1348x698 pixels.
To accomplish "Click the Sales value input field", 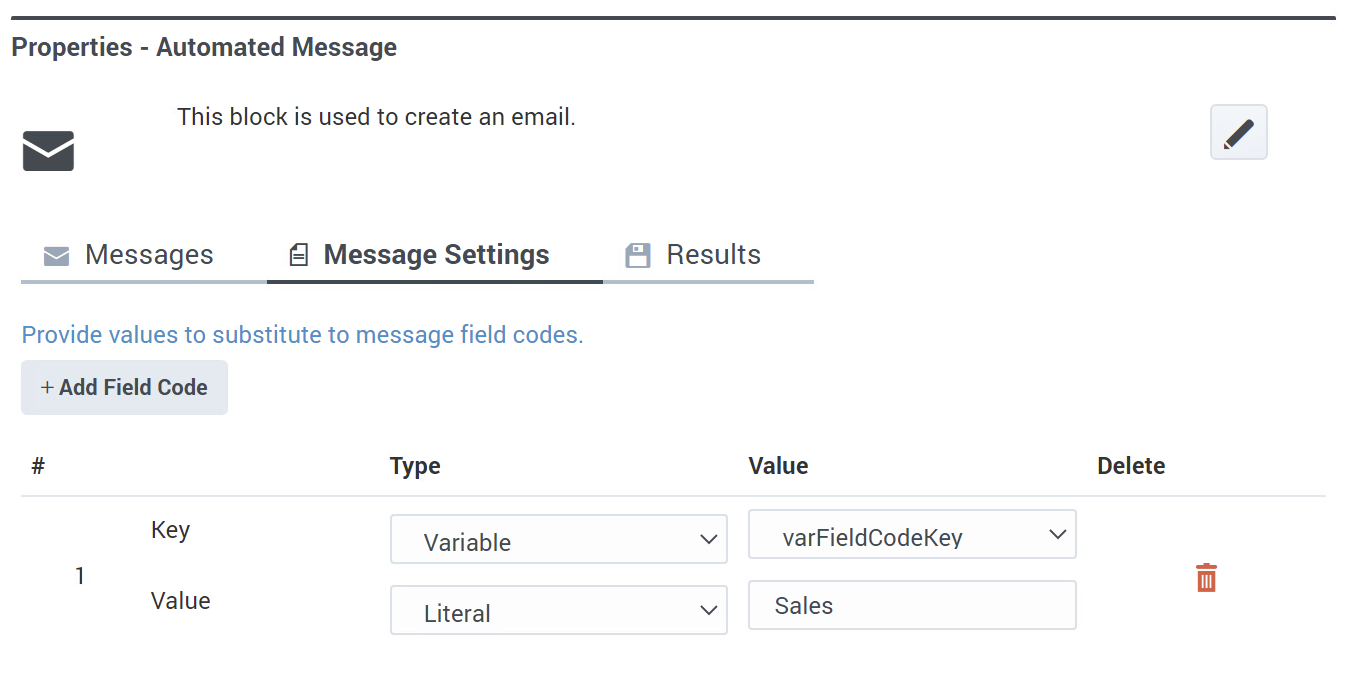I will click(912, 605).
